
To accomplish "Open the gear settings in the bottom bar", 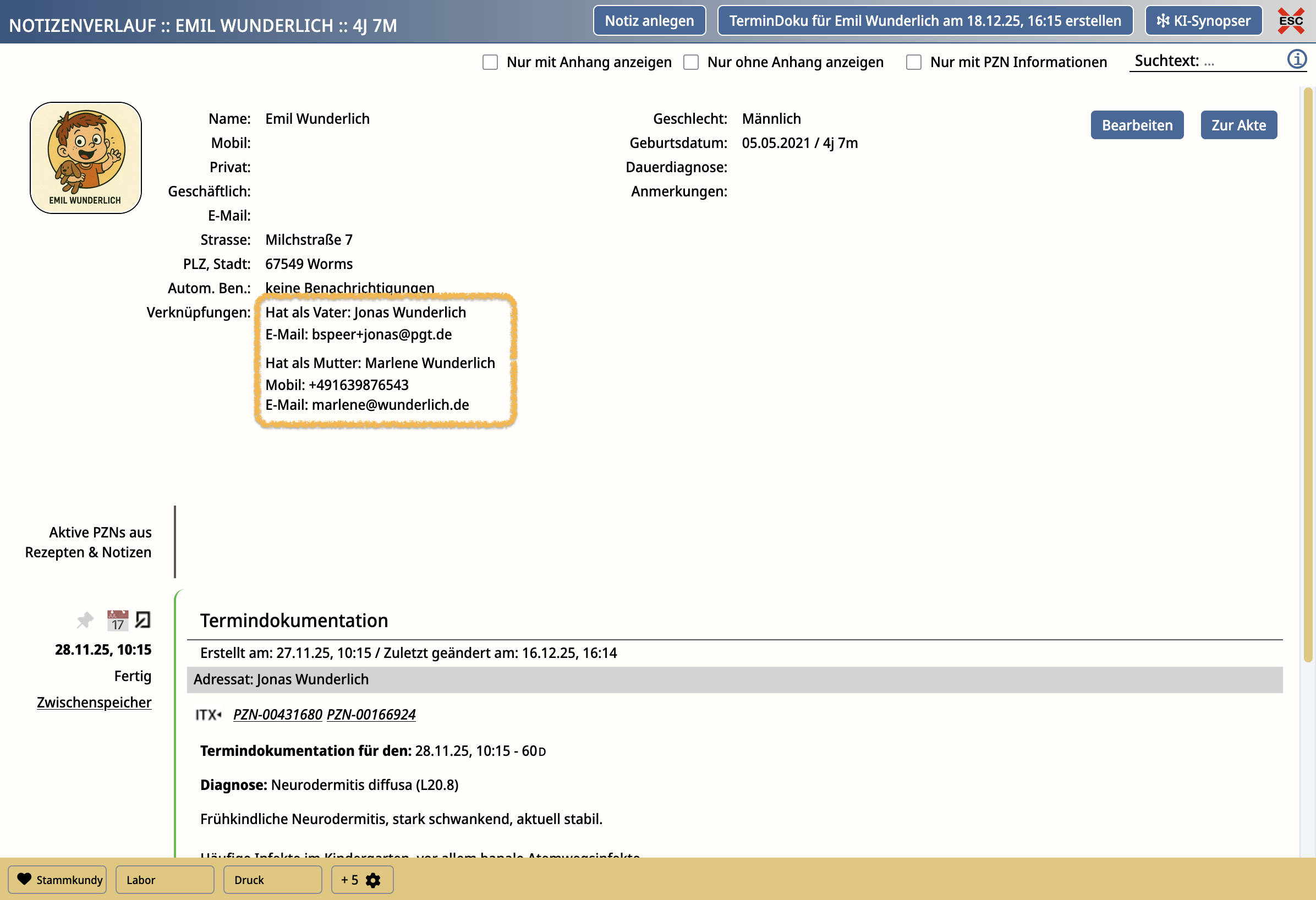I will 373,880.
